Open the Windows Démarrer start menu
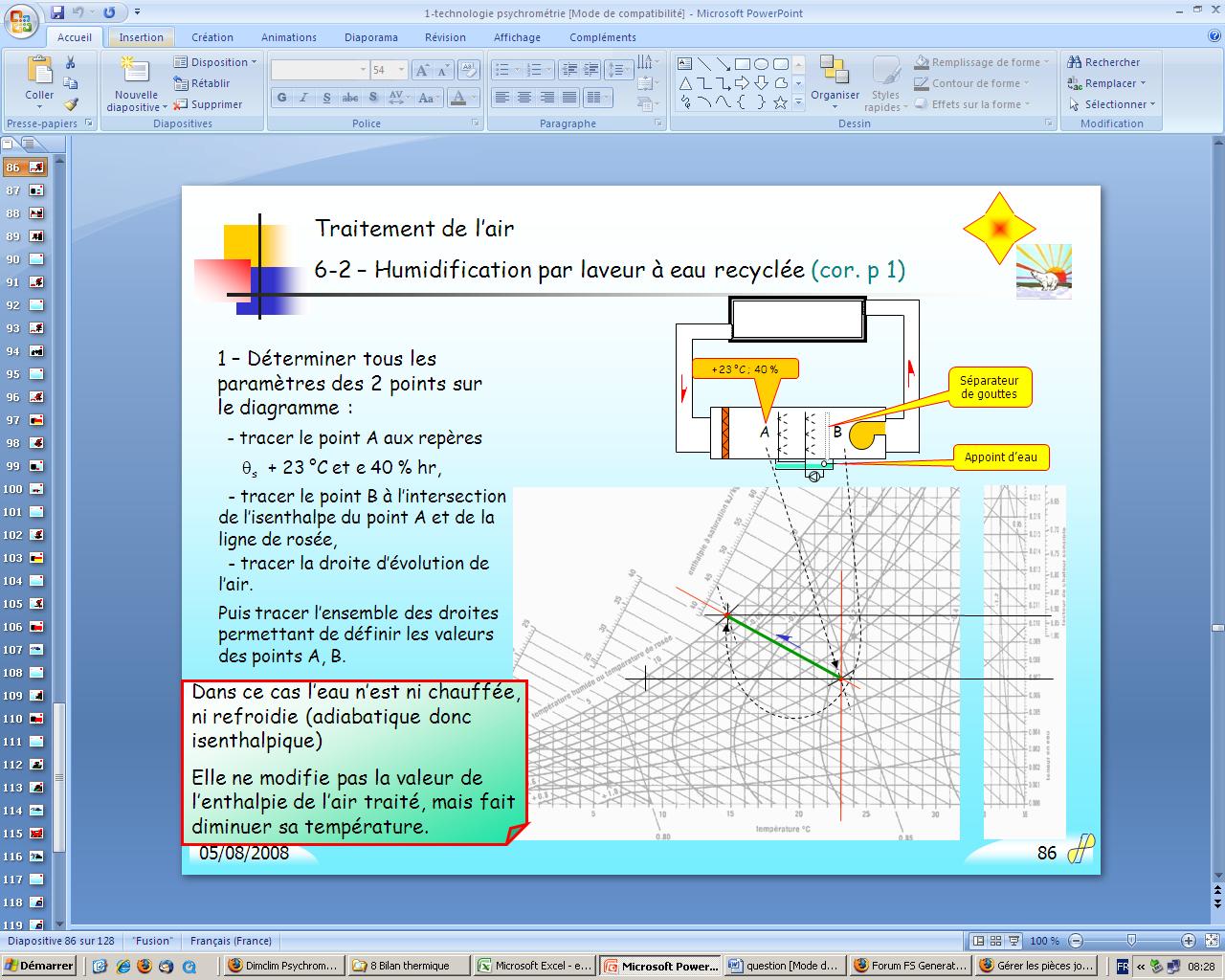The height and width of the screenshot is (980, 1225). 40,966
